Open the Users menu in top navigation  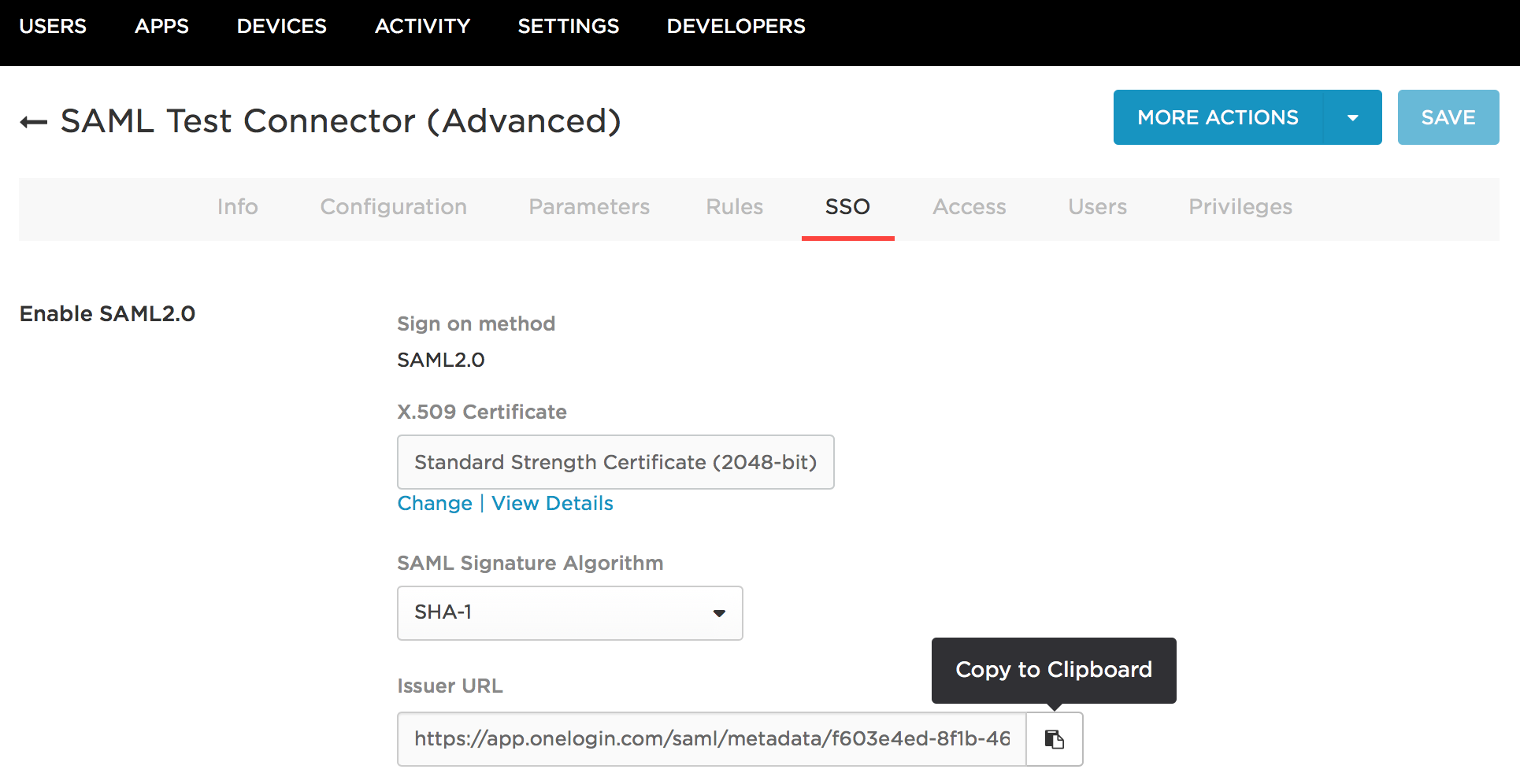tap(53, 27)
